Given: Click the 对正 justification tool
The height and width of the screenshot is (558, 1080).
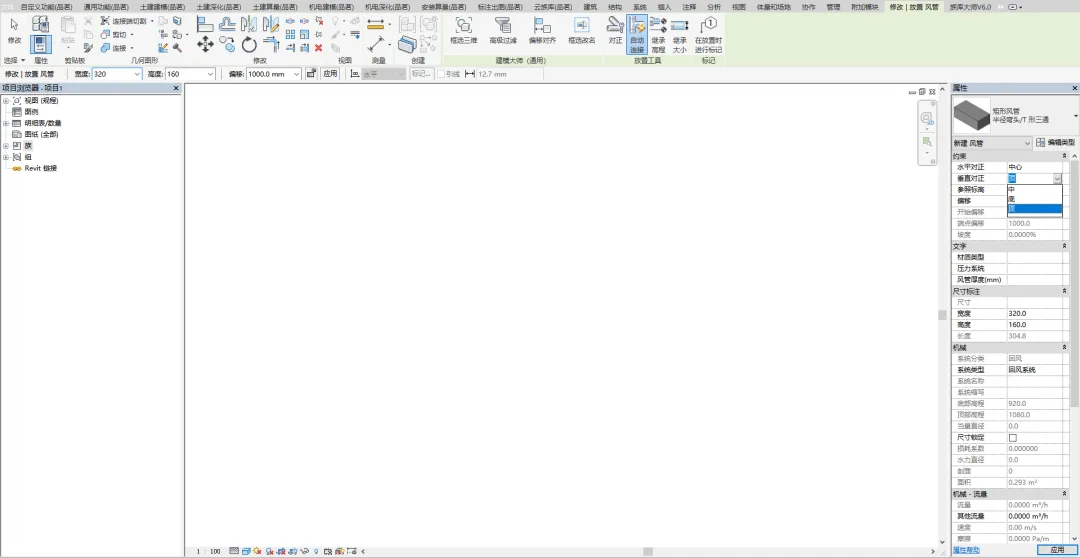Looking at the screenshot, I should click(615, 31).
